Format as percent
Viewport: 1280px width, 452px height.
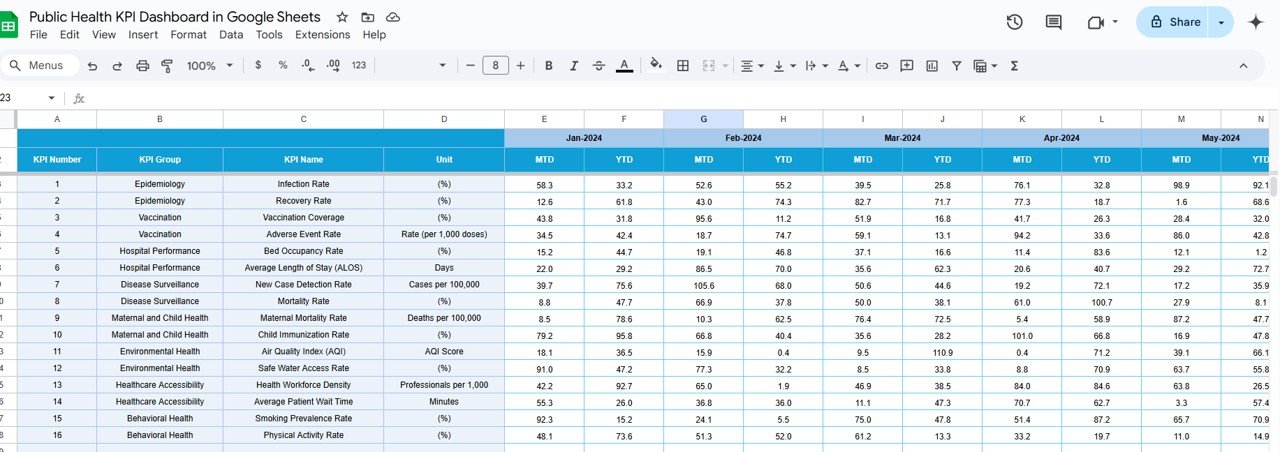pos(283,65)
